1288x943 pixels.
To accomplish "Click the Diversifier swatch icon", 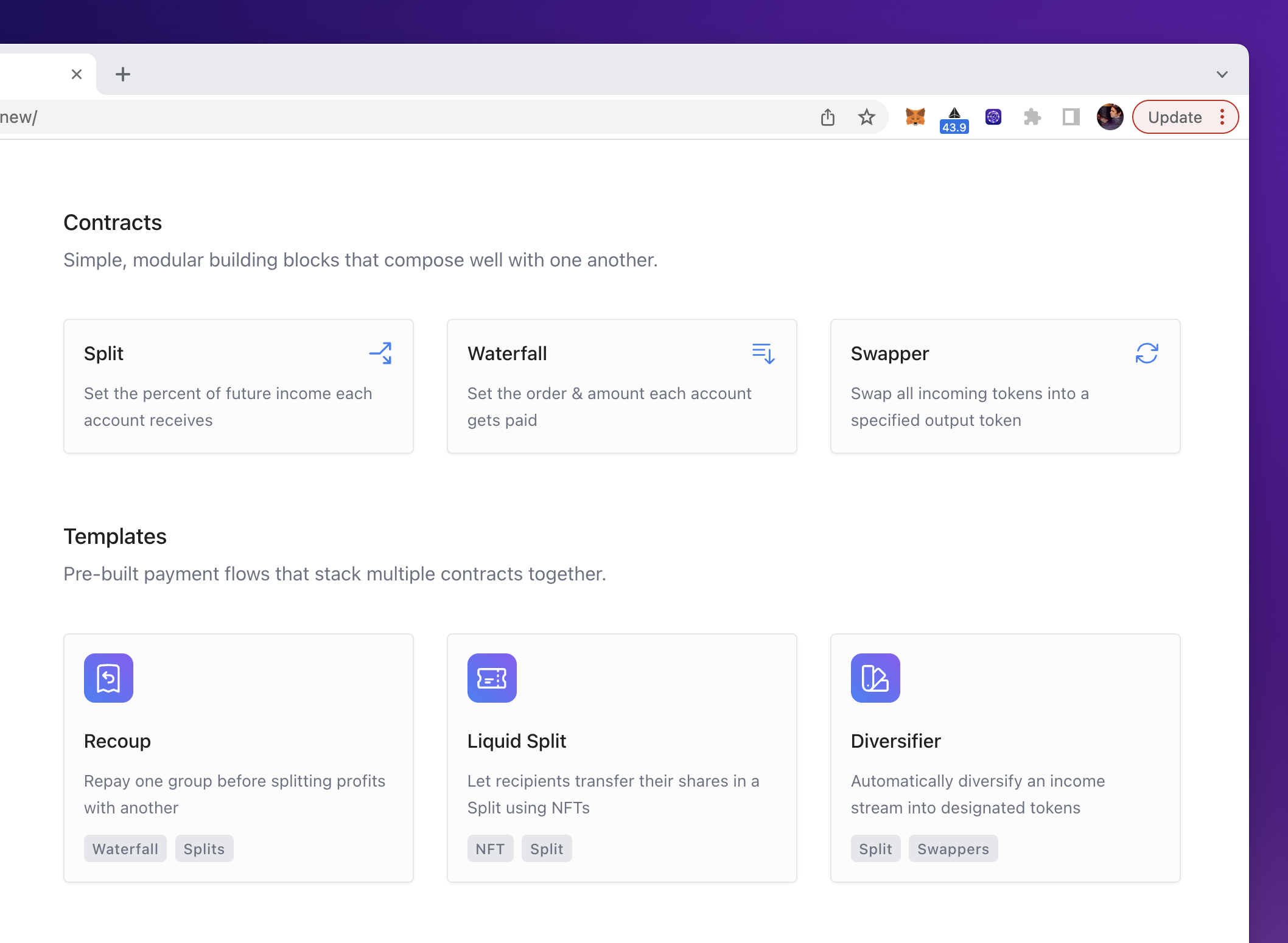I will [875, 678].
